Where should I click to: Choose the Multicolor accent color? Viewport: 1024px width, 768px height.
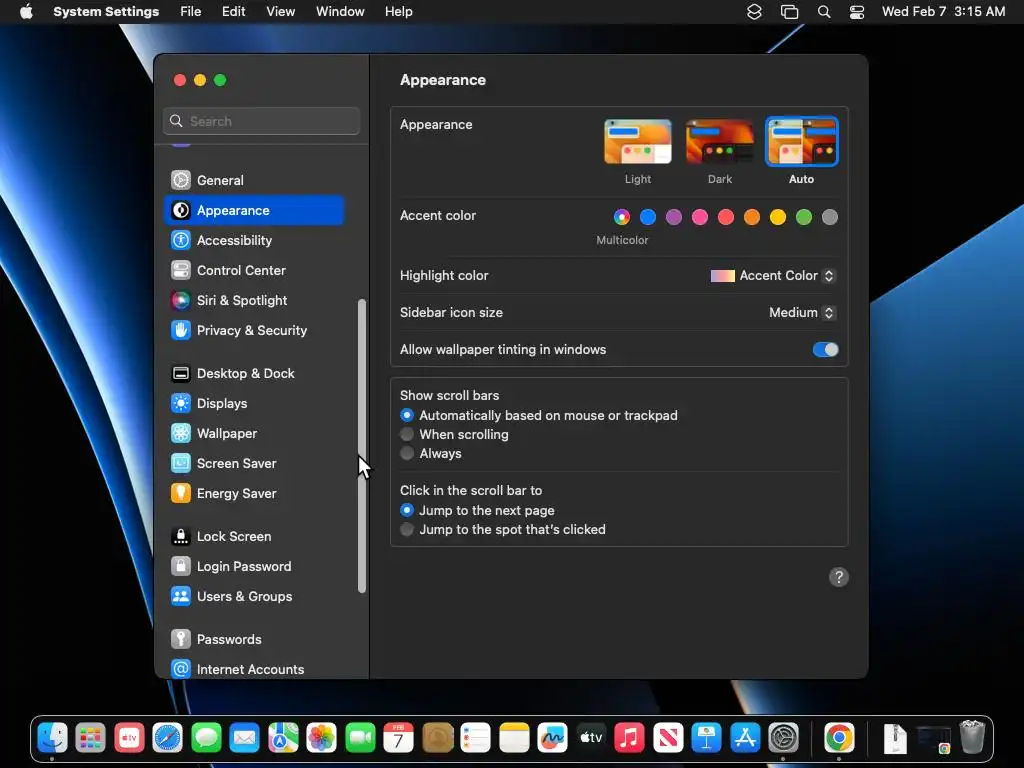(x=622, y=217)
